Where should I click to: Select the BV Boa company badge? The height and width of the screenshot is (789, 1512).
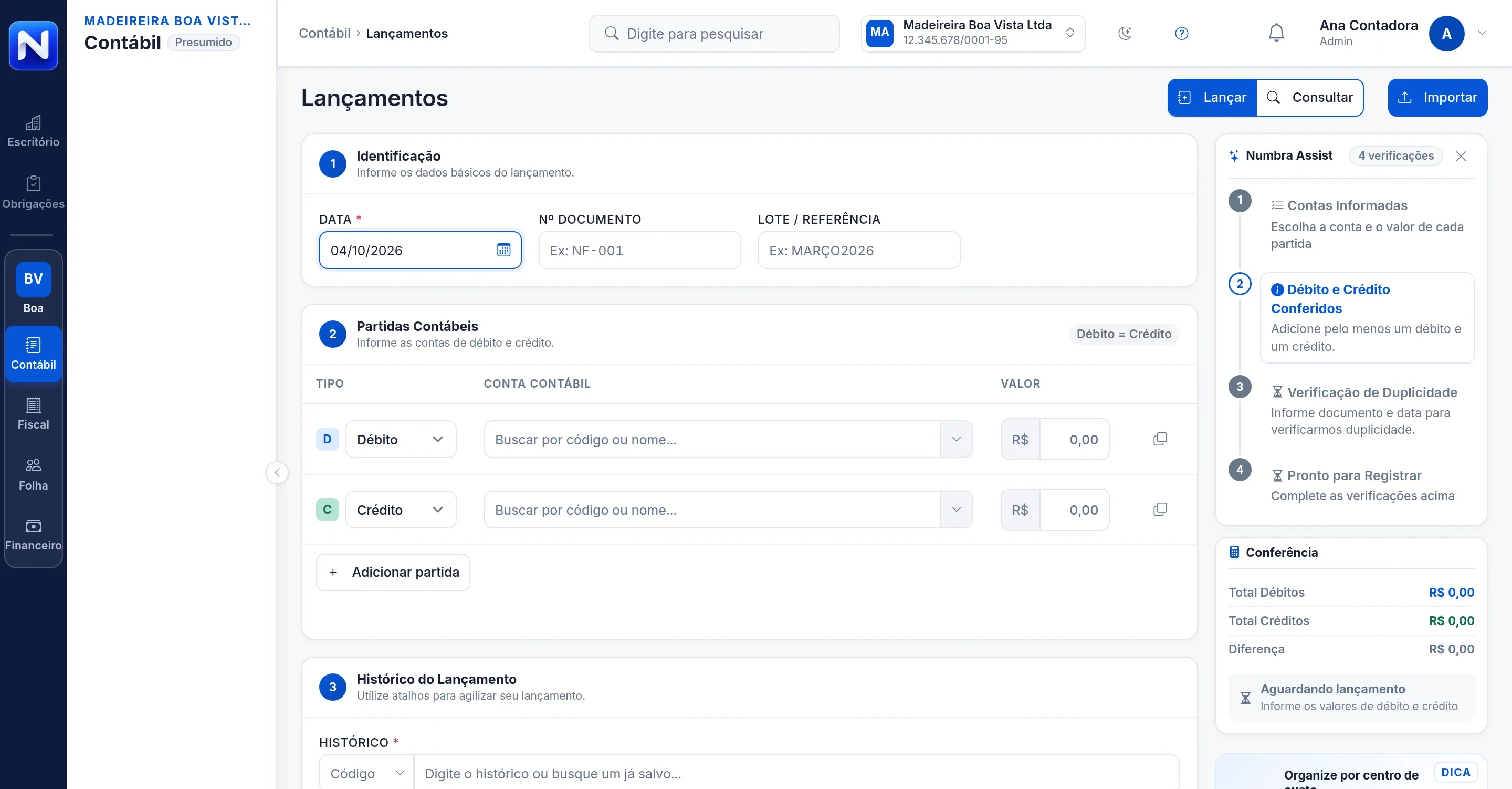[34, 288]
